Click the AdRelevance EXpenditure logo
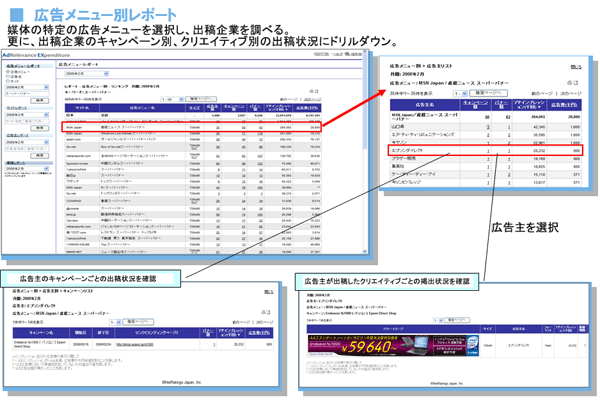This screenshot has height=409, width=600. (36, 55)
